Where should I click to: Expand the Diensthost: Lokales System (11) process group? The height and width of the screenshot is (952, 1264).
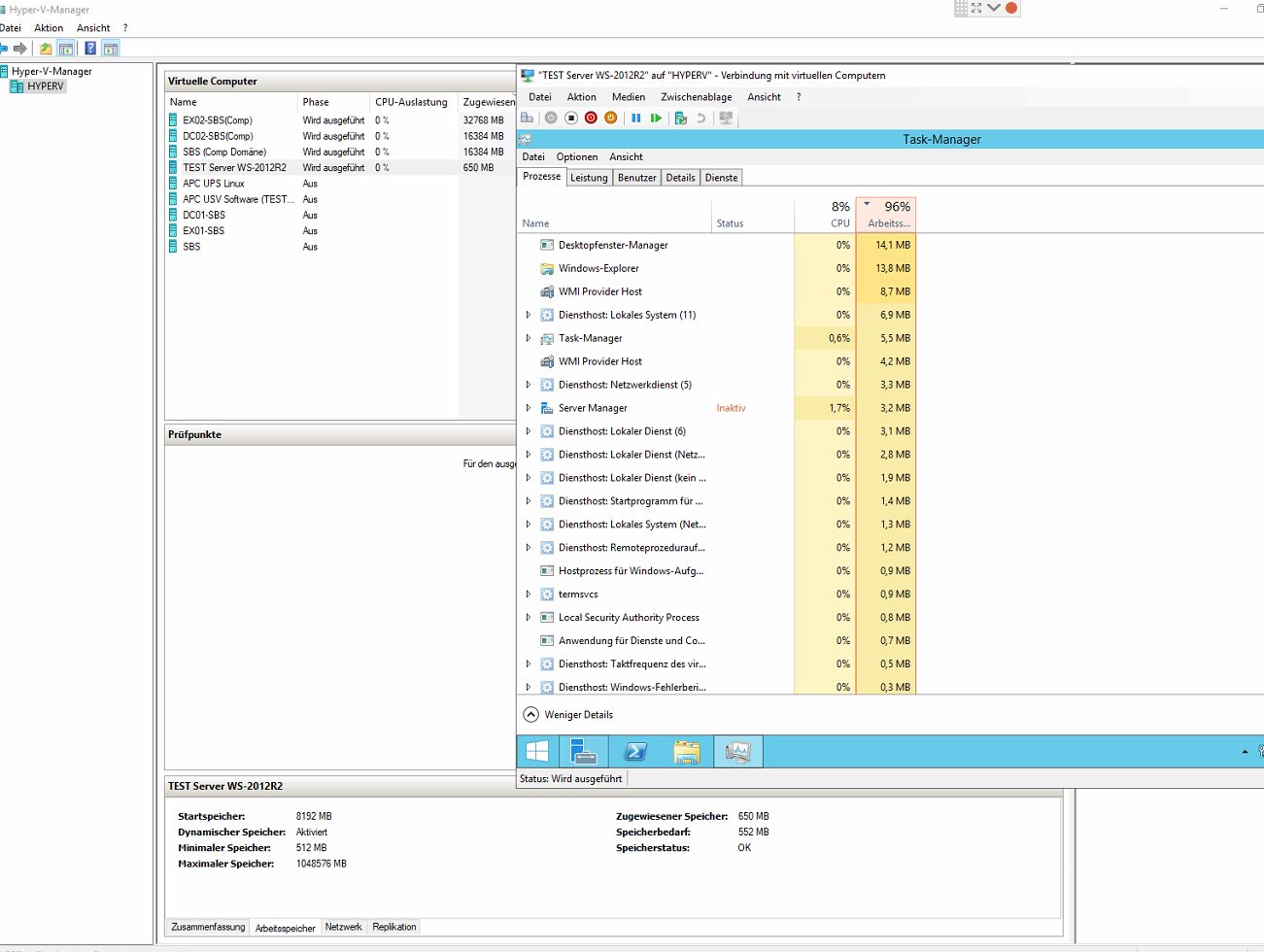point(529,315)
